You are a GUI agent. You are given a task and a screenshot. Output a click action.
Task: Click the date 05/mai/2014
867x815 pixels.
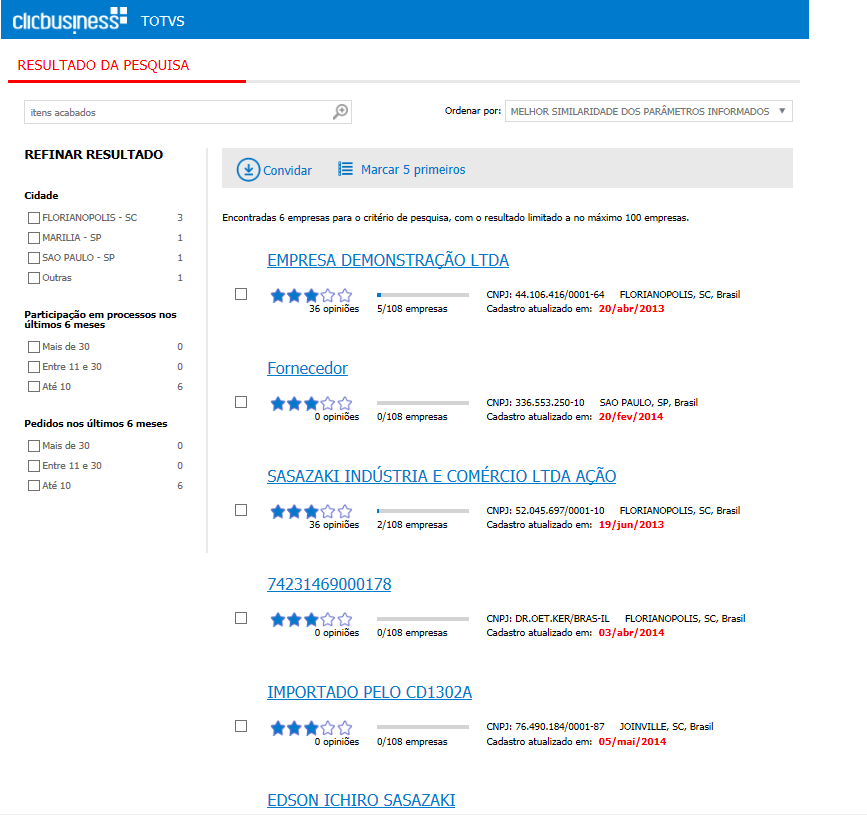coord(633,741)
